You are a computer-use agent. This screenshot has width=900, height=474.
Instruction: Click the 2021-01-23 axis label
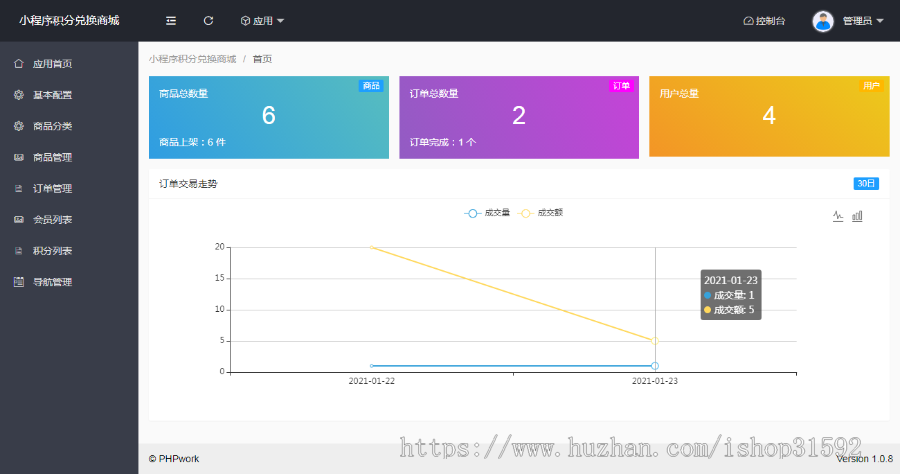click(x=655, y=381)
